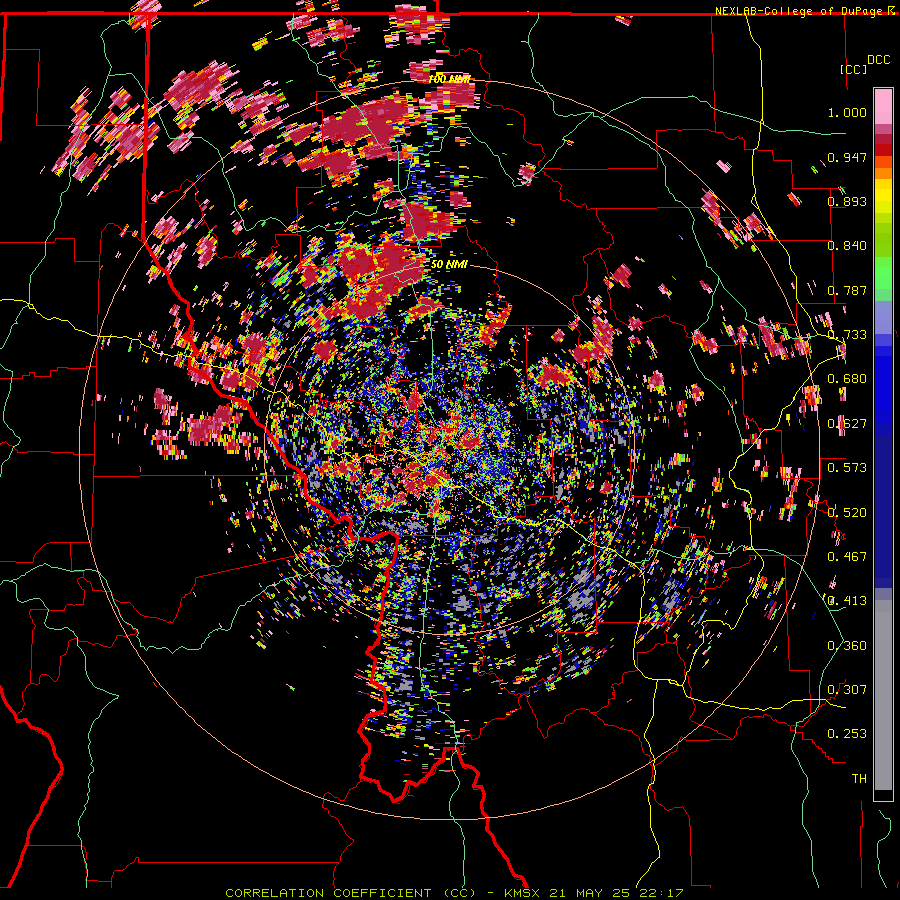The image size is (900, 900).
Task: Select the 0.680 scale value
Action: (847, 379)
